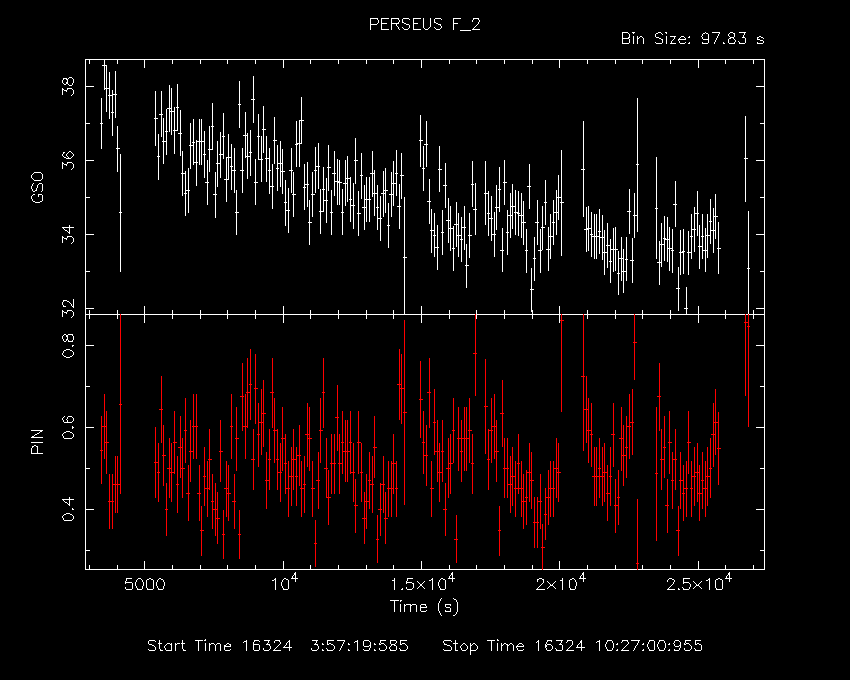Viewport: 850px width, 680px height.
Task: Click the plot title PERSEUS F_2
Action: pyautogui.click(x=424, y=25)
